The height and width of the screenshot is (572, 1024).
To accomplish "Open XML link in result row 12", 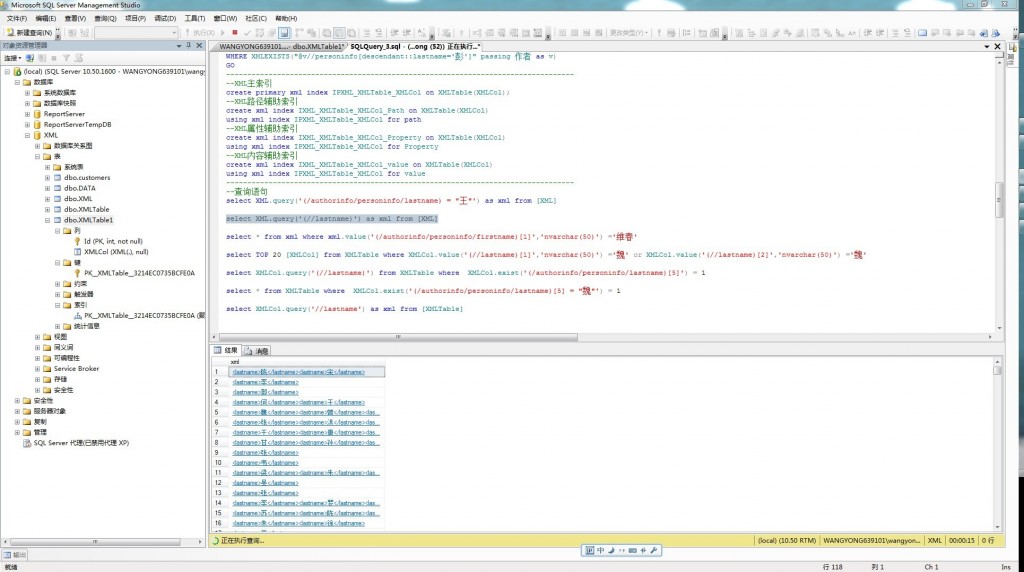I will (x=265, y=483).
